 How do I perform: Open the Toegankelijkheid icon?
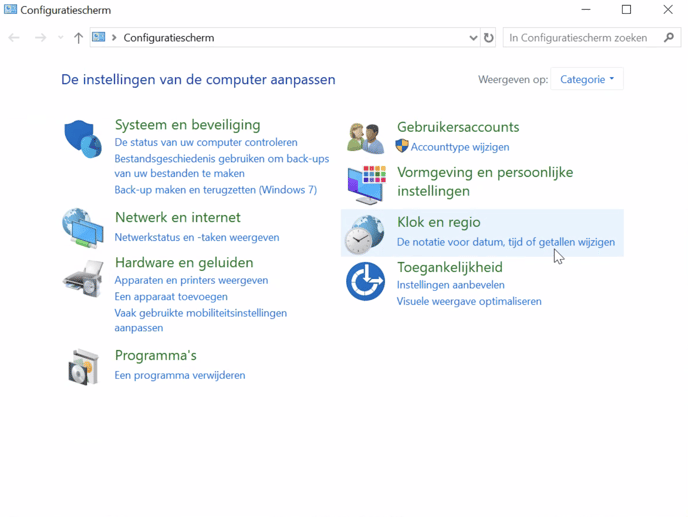pos(365,282)
